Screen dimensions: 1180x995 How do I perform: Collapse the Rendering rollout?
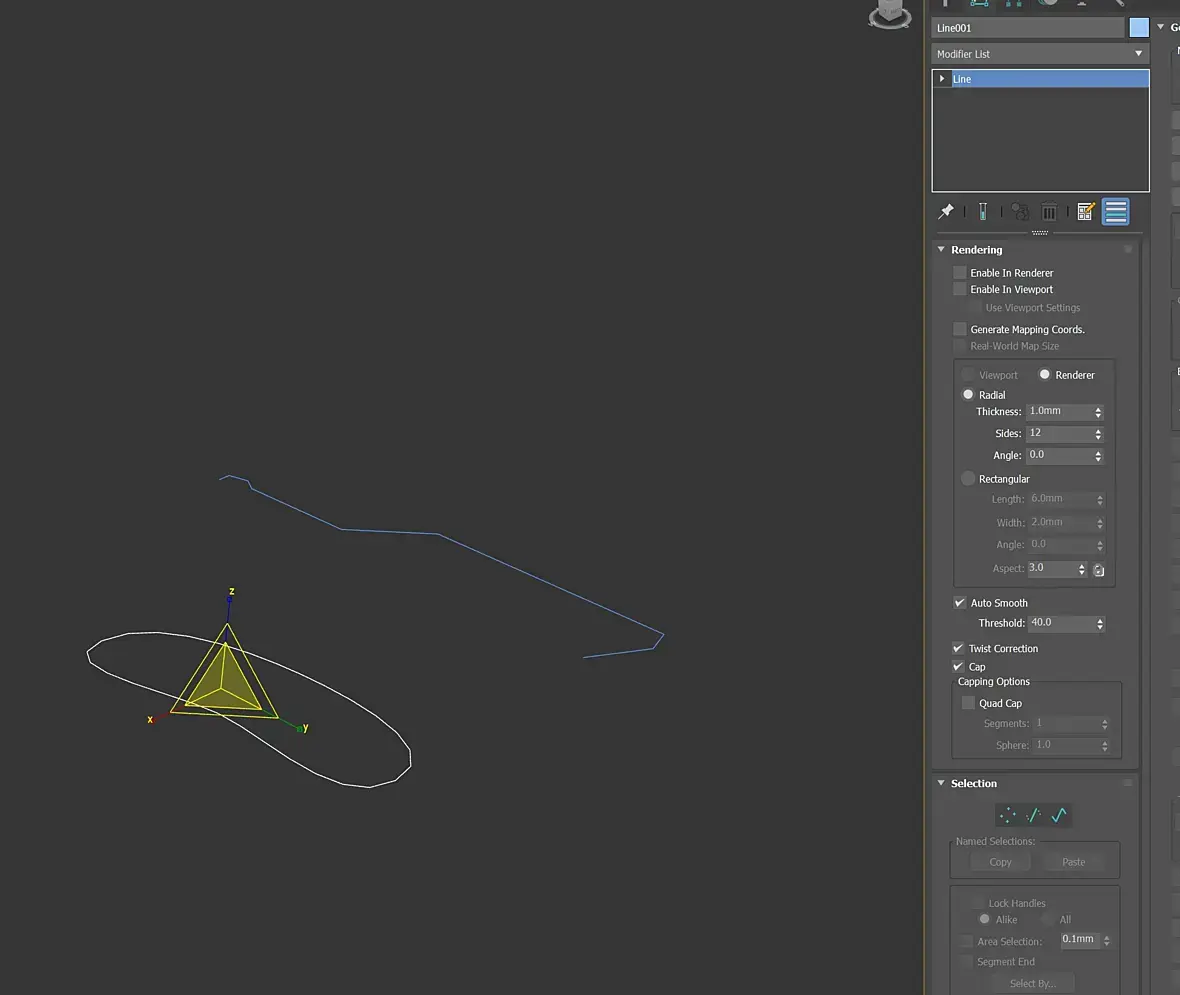941,249
